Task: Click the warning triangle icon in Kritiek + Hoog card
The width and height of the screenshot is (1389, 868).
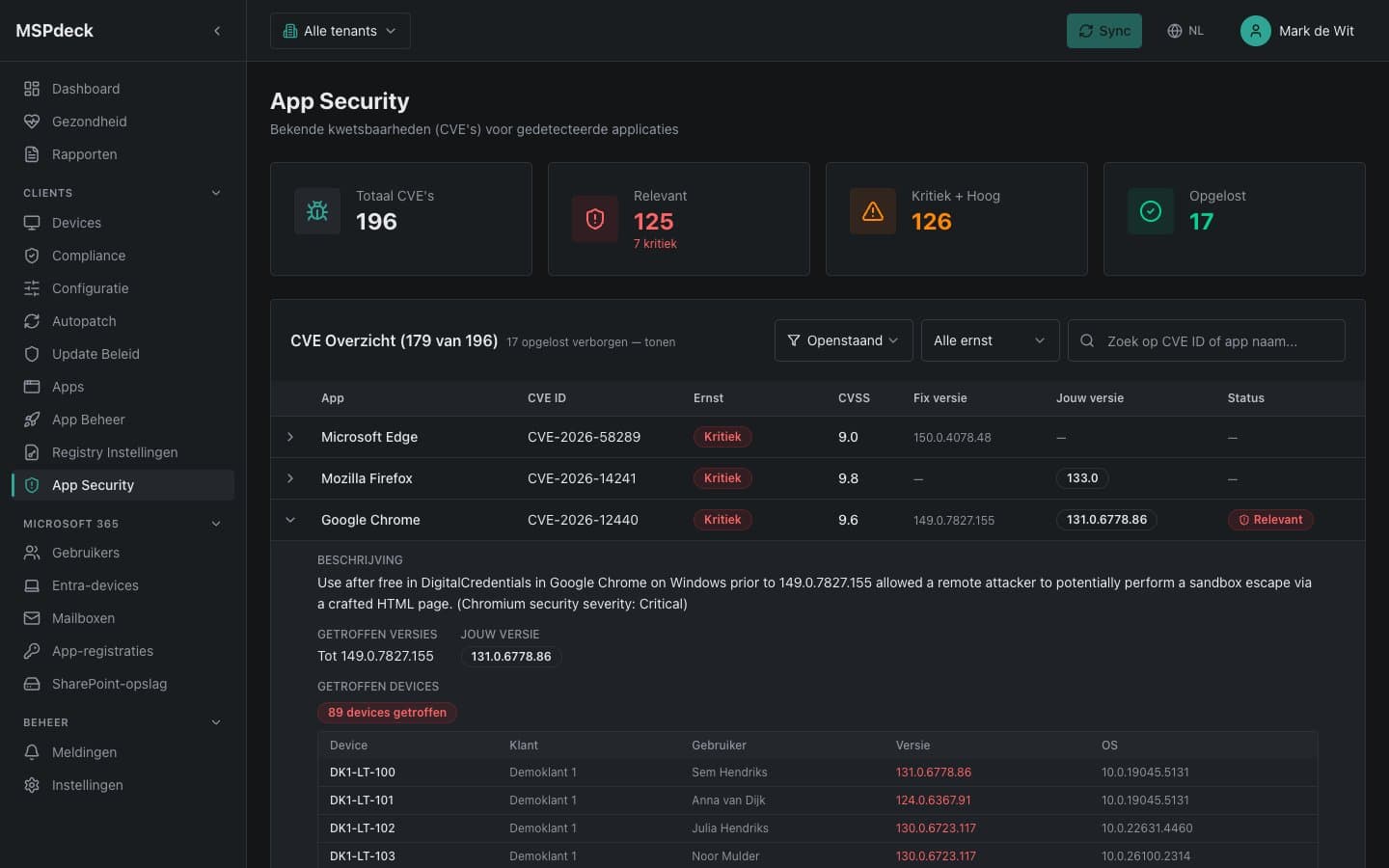Action: 873,211
